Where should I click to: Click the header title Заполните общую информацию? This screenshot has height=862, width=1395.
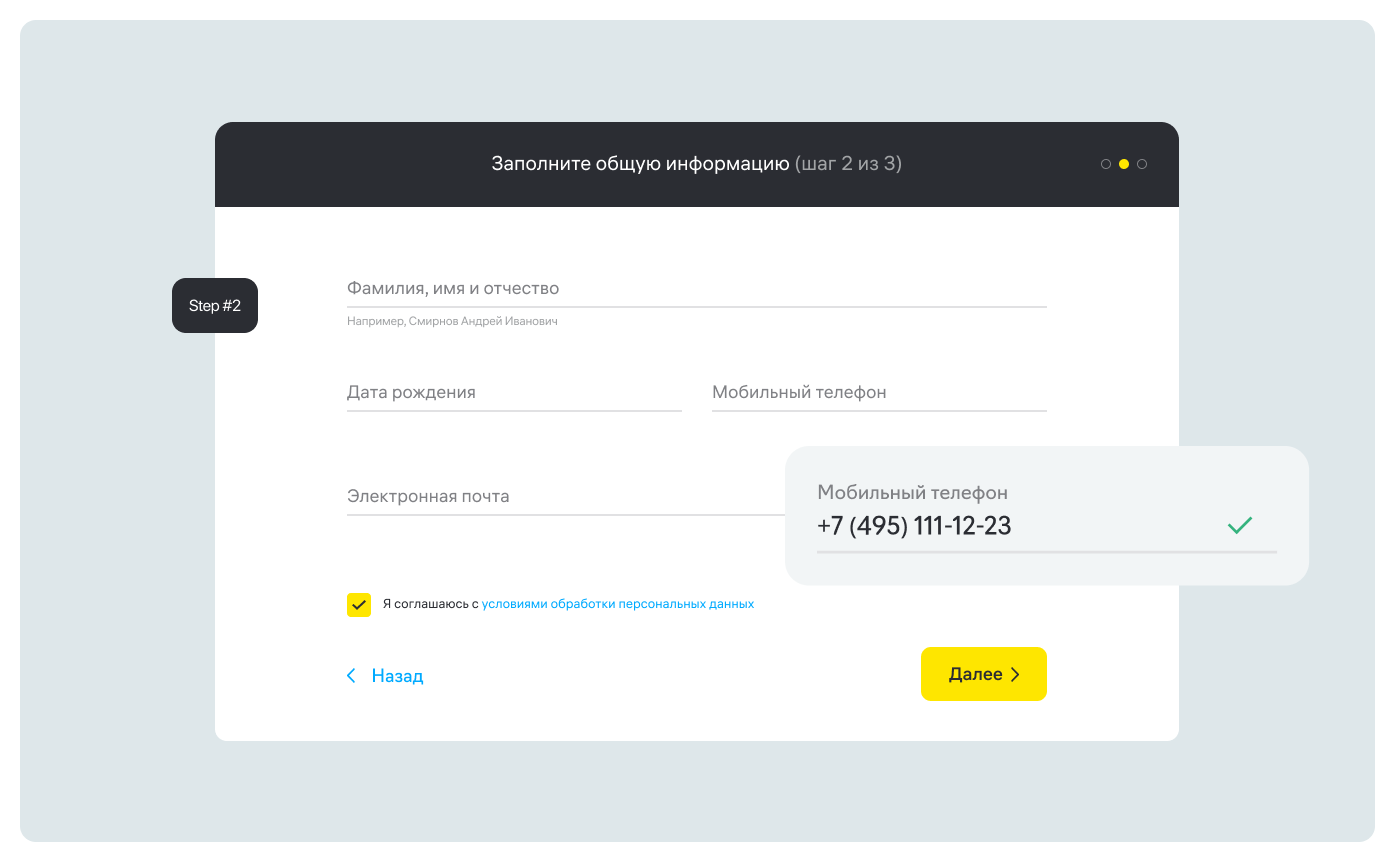click(x=640, y=164)
